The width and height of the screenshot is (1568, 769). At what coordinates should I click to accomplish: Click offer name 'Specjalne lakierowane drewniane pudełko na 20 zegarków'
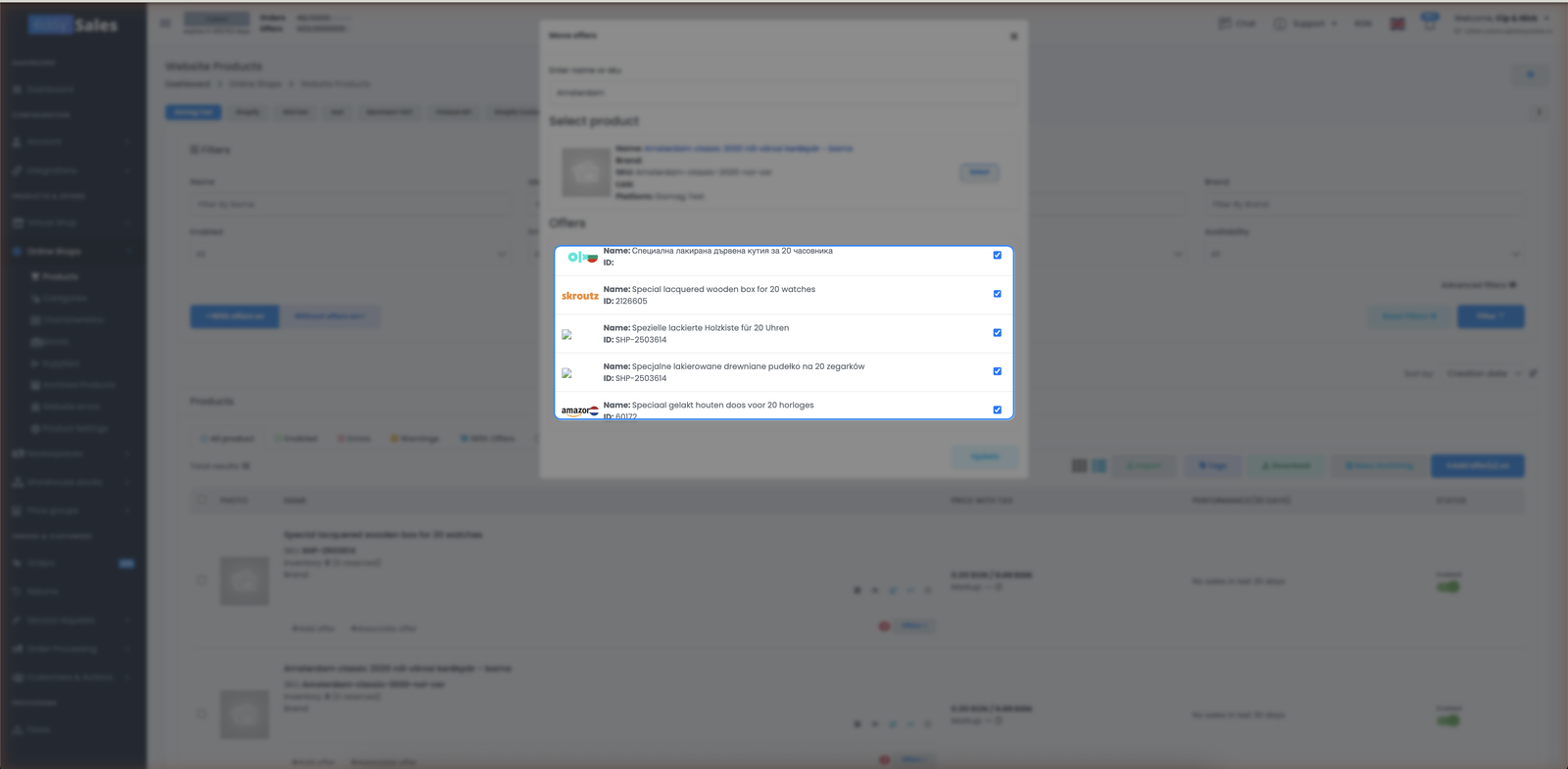[x=748, y=366]
